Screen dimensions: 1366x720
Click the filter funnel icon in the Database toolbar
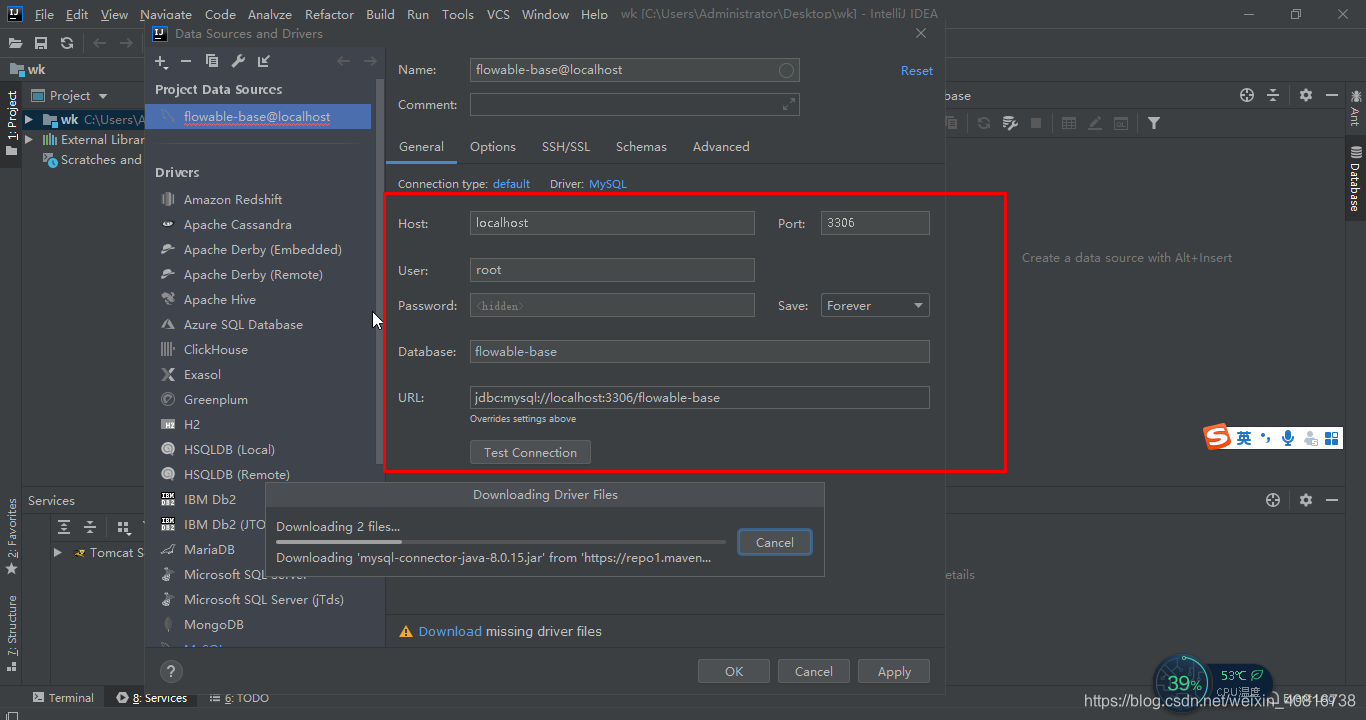[1154, 123]
